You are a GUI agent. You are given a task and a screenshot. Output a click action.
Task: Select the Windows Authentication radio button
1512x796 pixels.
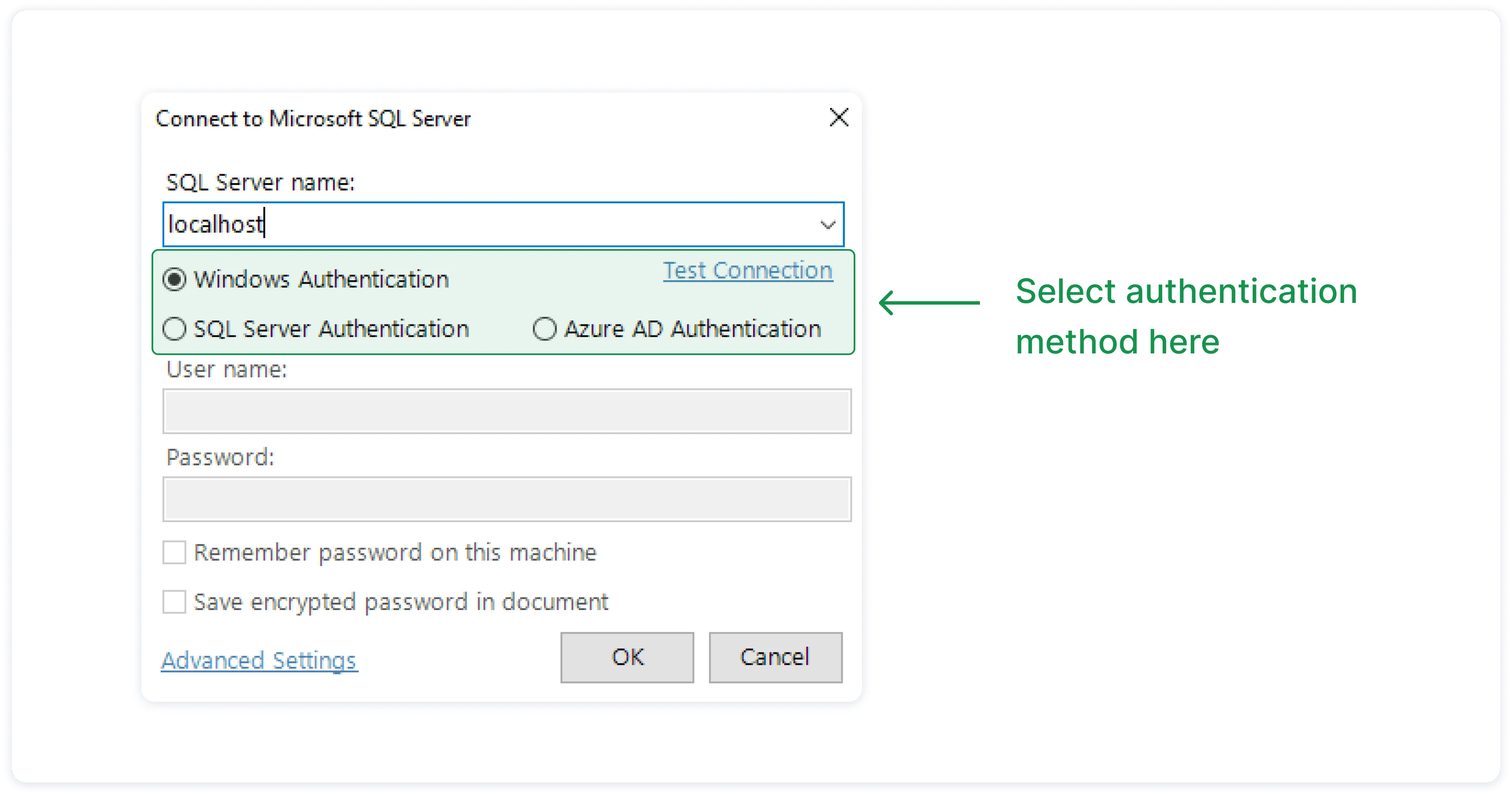coord(174,279)
